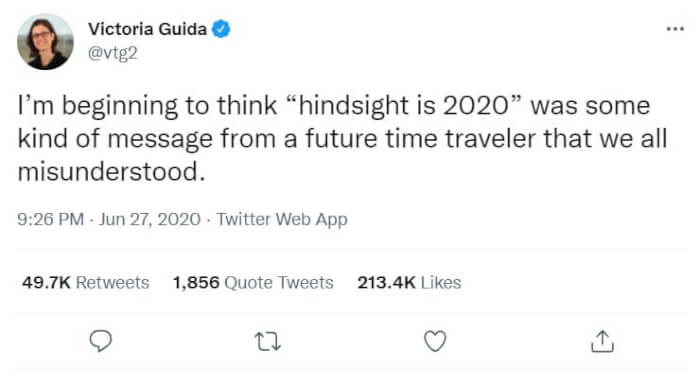
Task: Click the tweet text starting "I'm beginning"
Action: point(342,139)
